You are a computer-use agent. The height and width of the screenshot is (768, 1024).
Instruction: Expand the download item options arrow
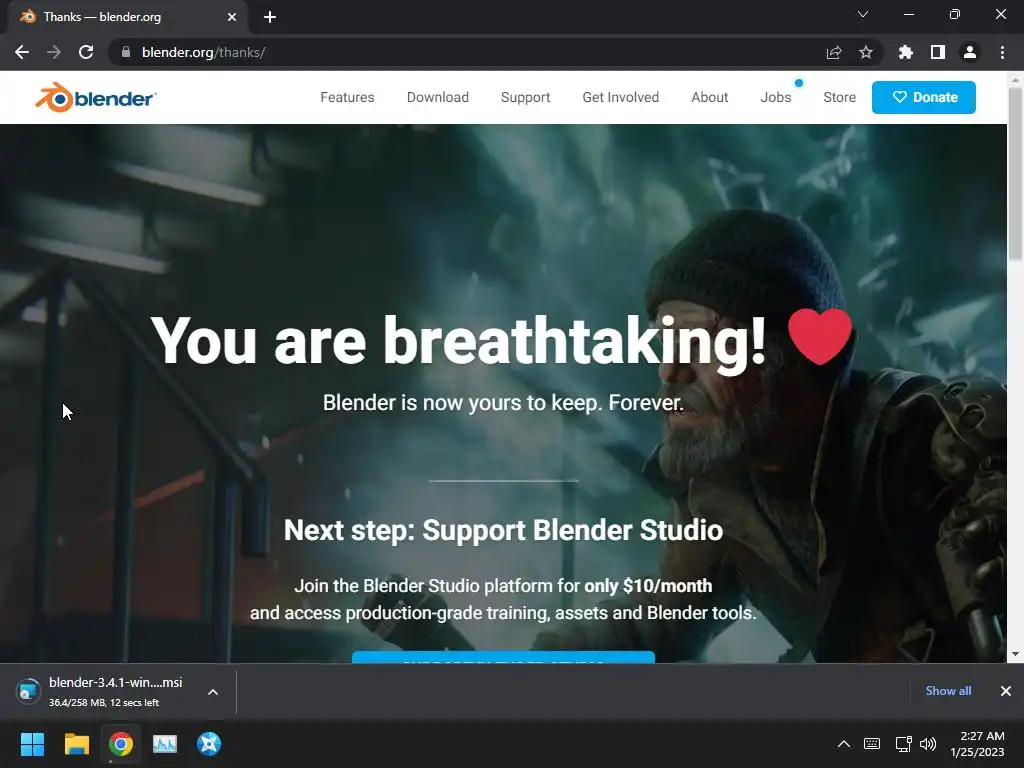(213, 692)
